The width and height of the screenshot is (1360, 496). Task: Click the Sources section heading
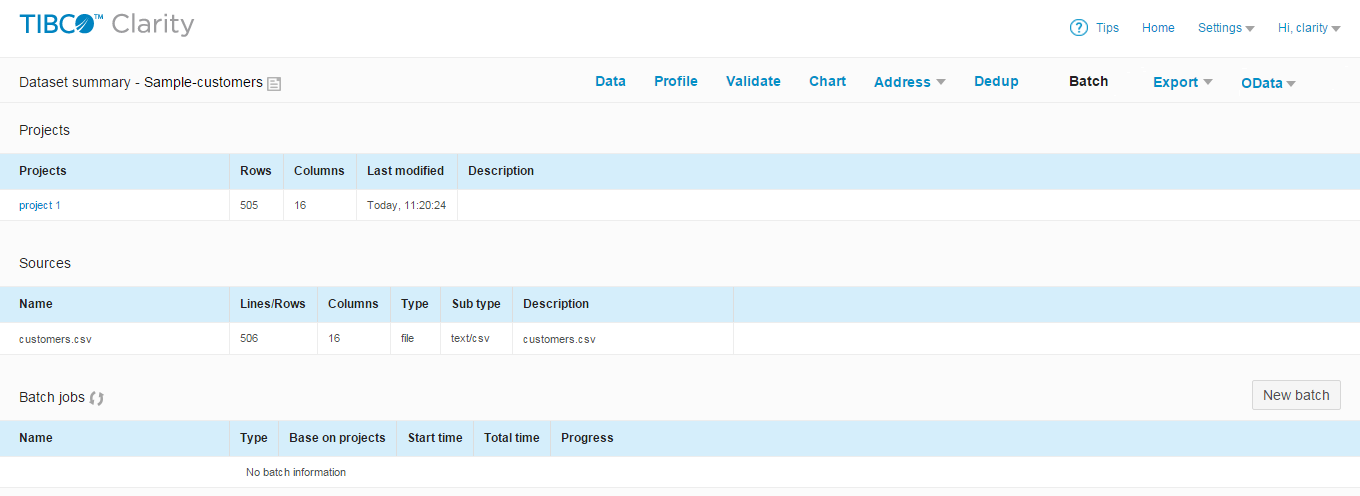[x=45, y=263]
